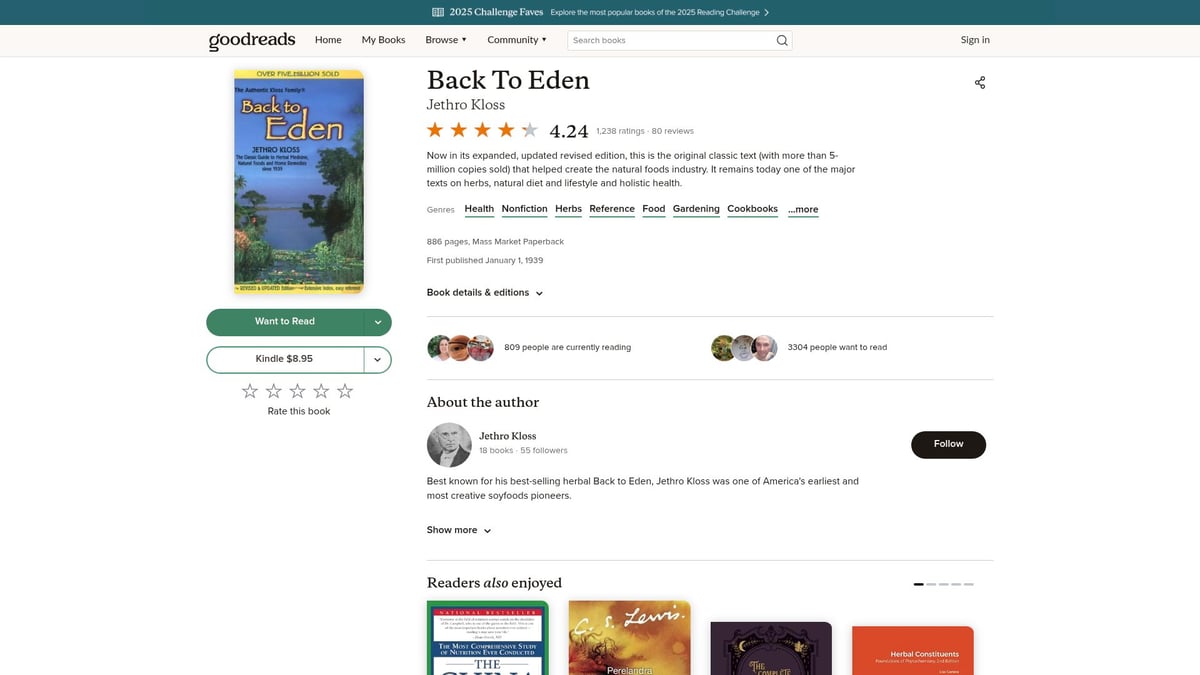
Task: Click the first currently-reading reader avatar
Action: 440,347
